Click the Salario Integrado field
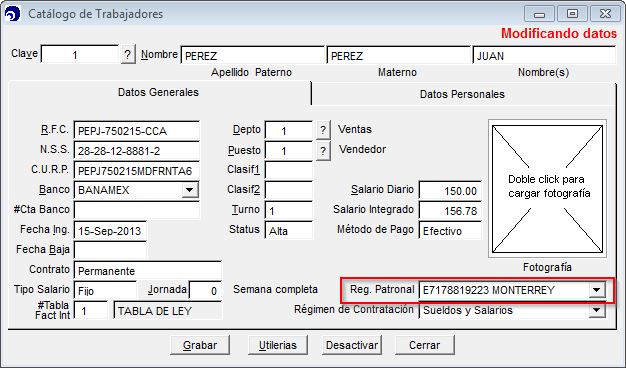Image resolution: width=626 pixels, height=368 pixels. [450, 210]
